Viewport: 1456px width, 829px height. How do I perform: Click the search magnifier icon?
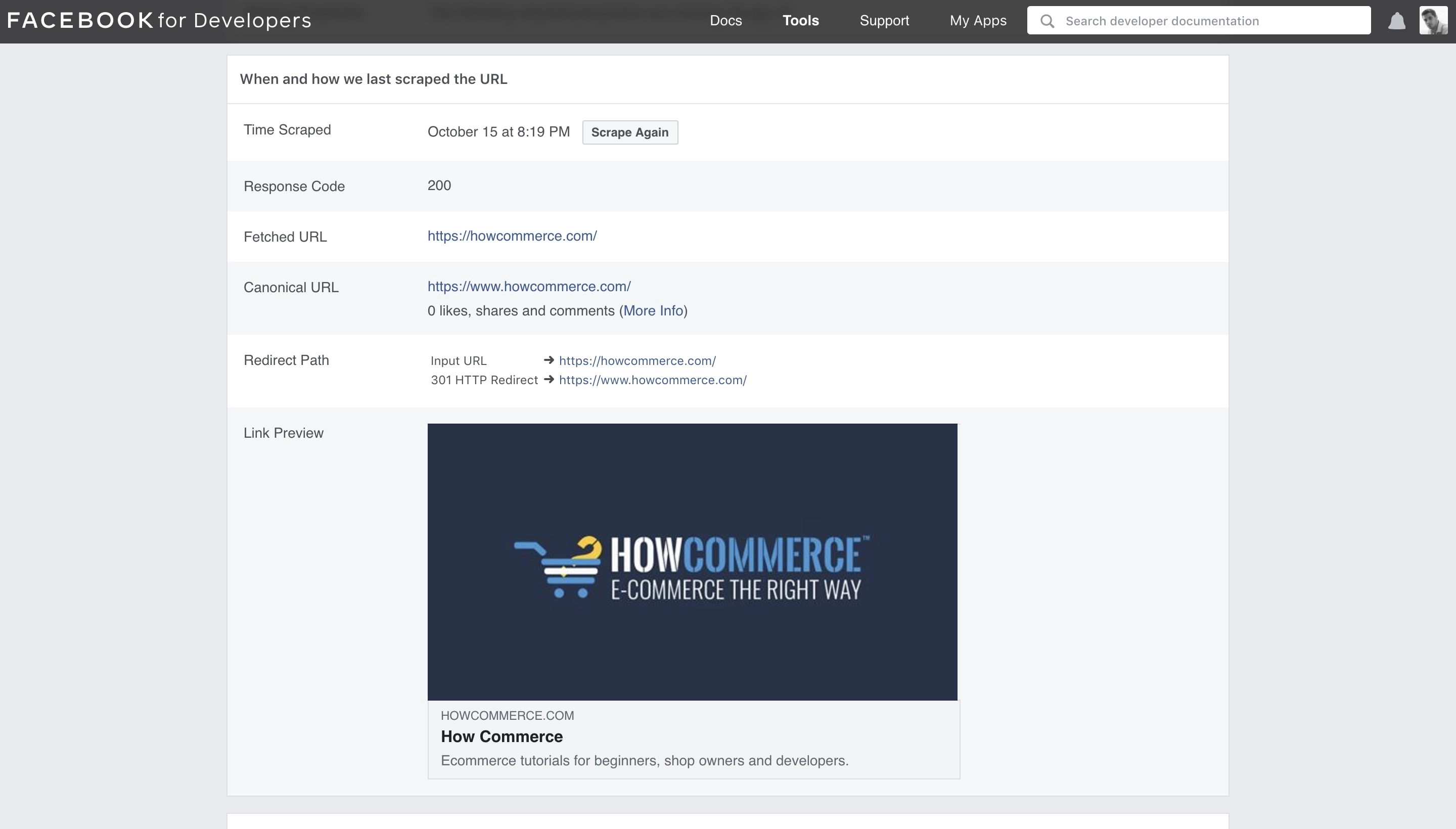pos(1046,21)
